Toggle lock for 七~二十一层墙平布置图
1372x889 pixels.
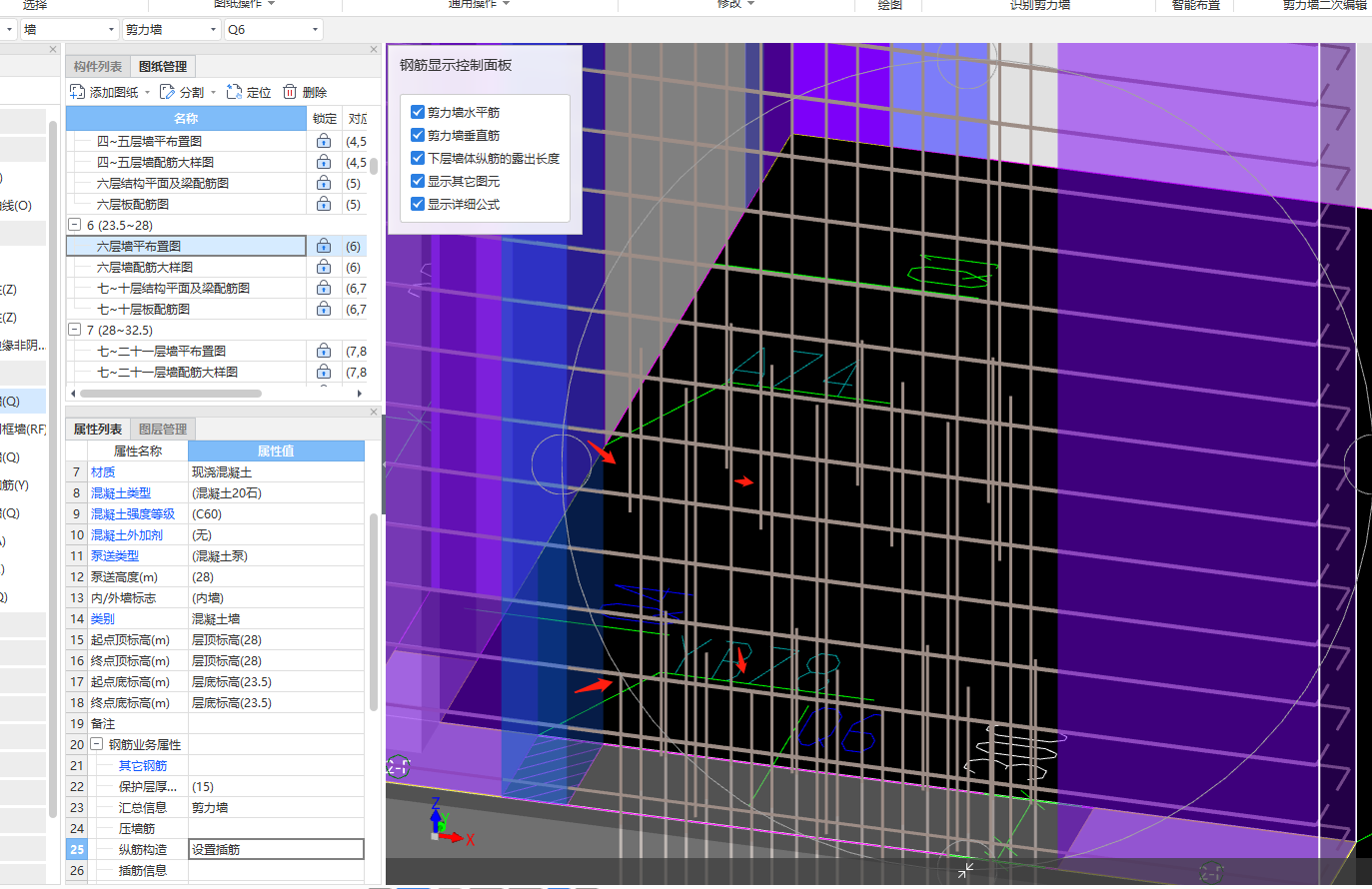coord(324,351)
